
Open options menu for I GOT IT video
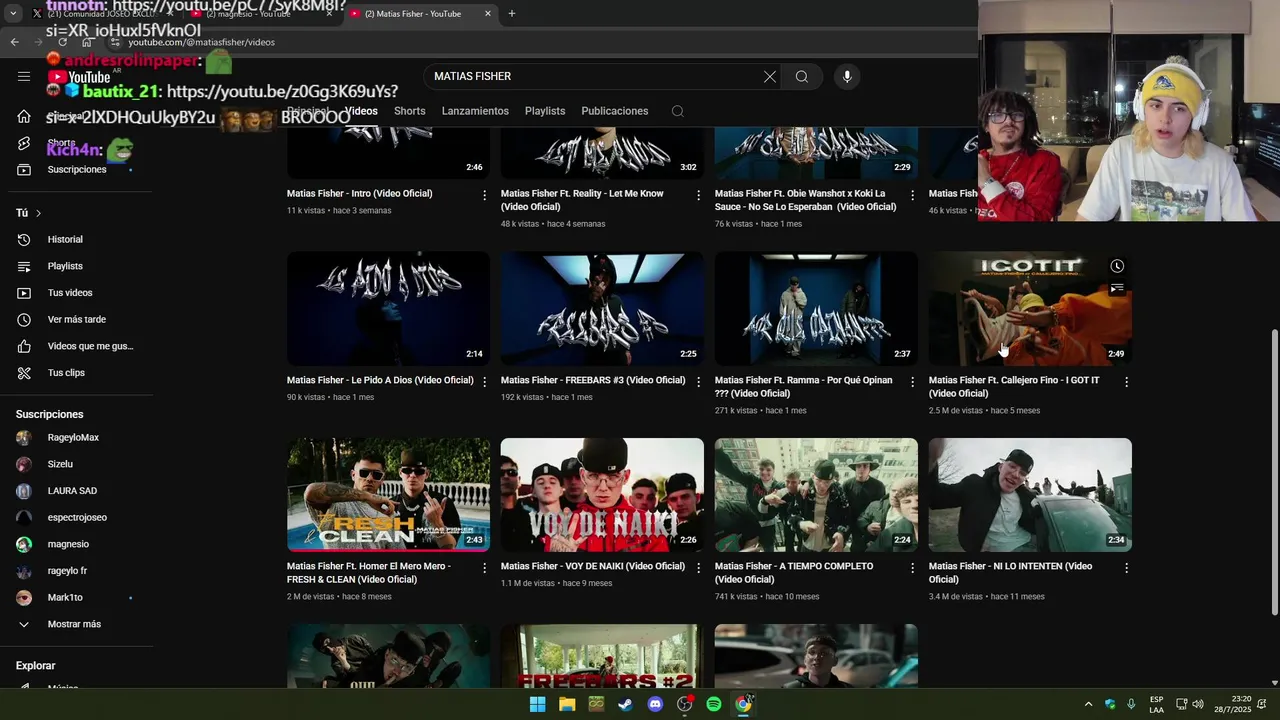[x=1126, y=382]
